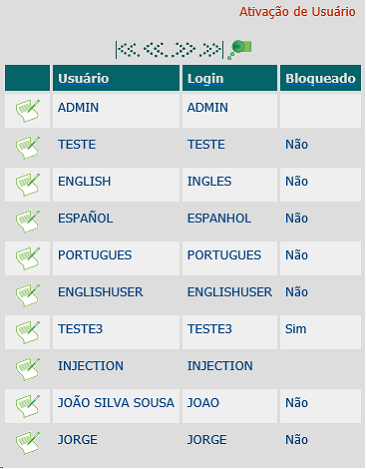This screenshot has width=366, height=469.
Task: Click the PORTUGUES user name
Action: click(x=95, y=255)
